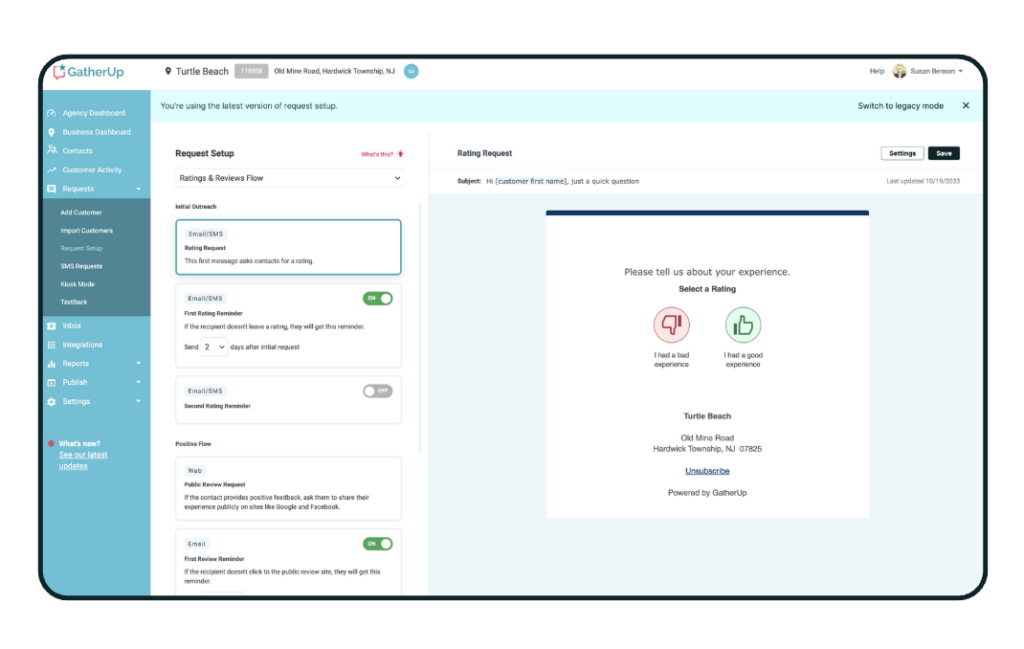Close the latest version banner
This screenshot has height=649, width=1024.
[x=965, y=105]
